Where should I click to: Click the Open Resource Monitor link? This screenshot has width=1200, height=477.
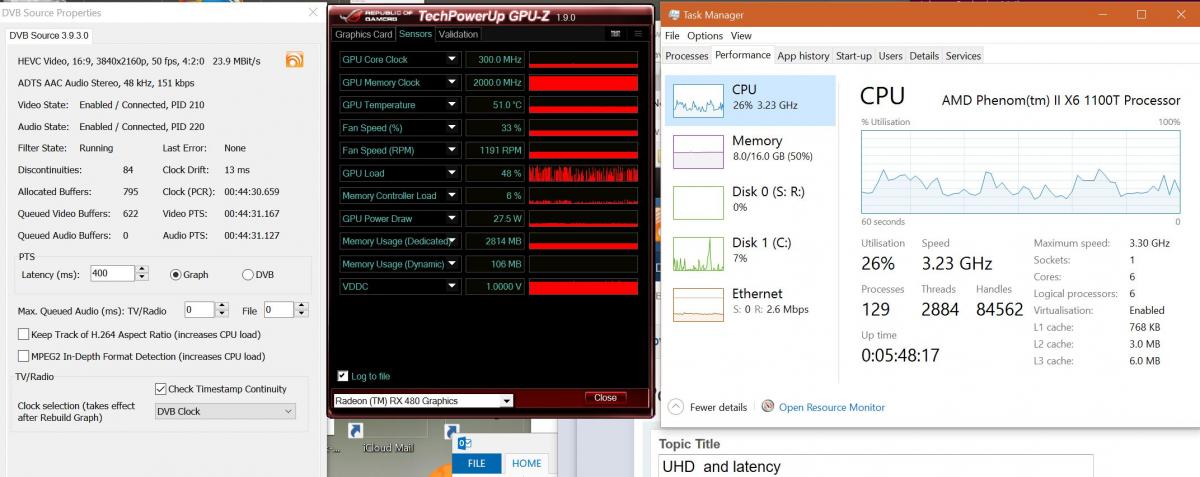click(832, 407)
